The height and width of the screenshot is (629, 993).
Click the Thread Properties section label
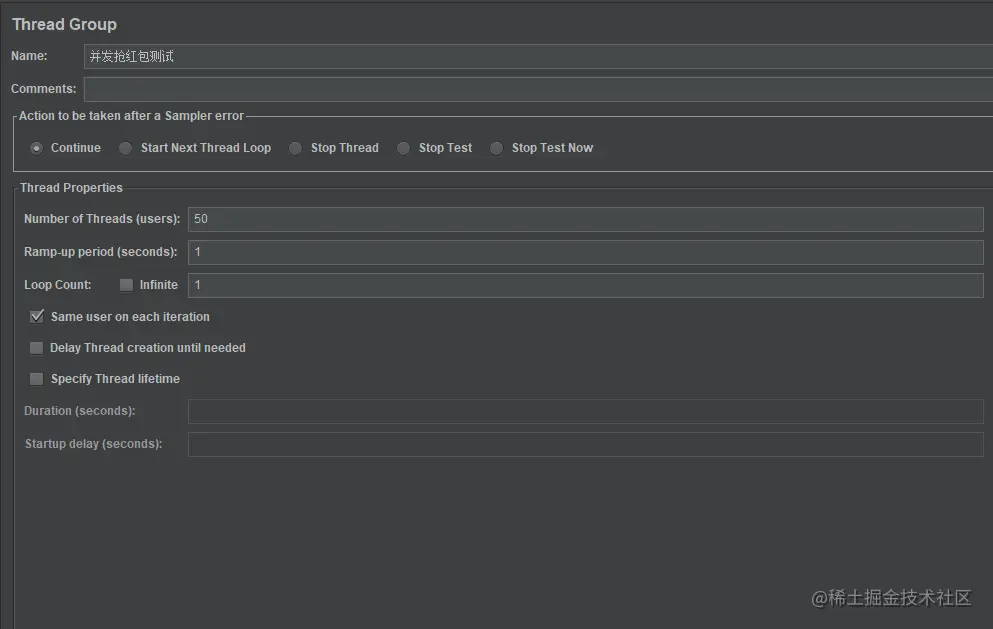coord(71,187)
